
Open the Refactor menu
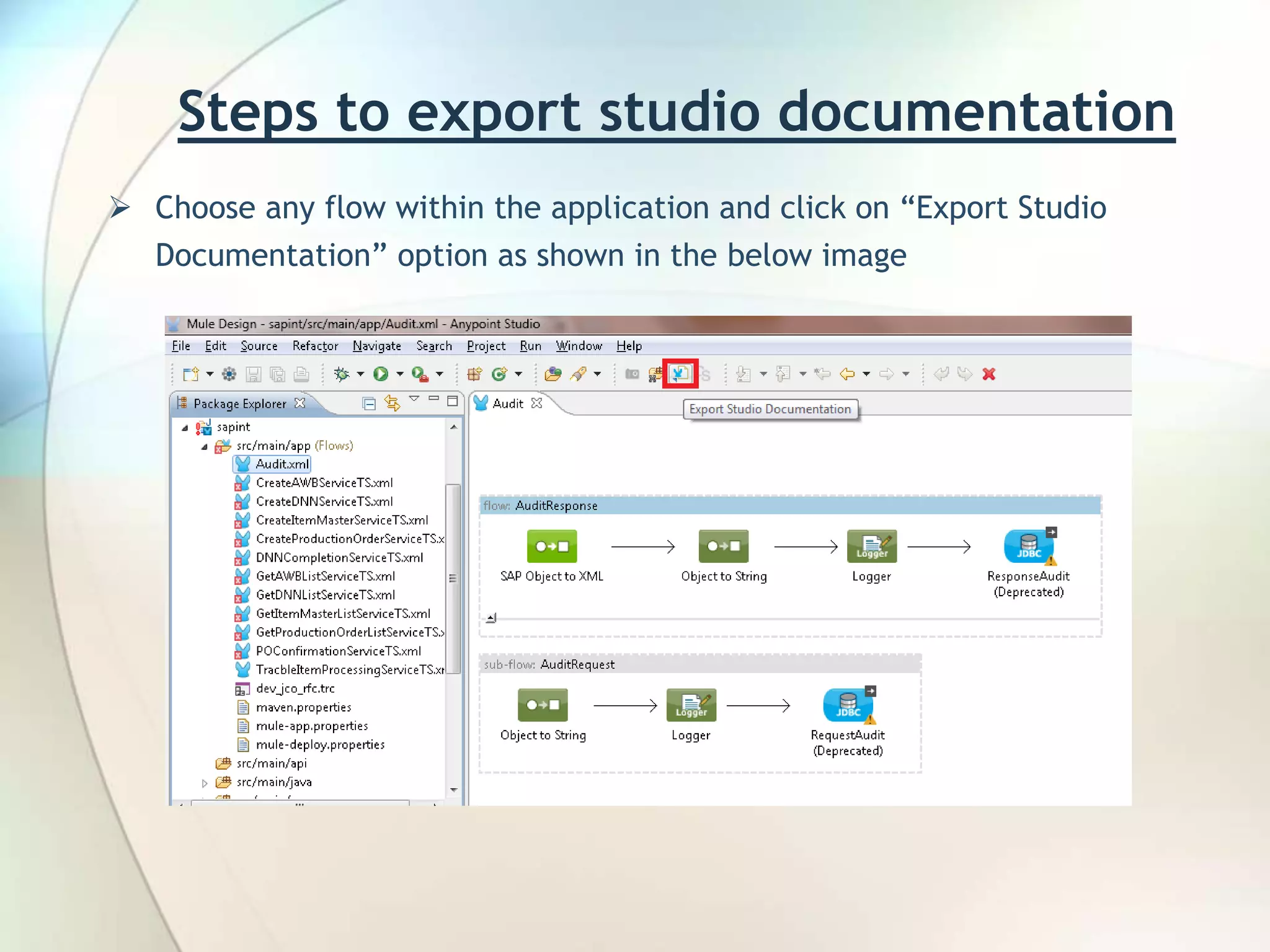[315, 346]
